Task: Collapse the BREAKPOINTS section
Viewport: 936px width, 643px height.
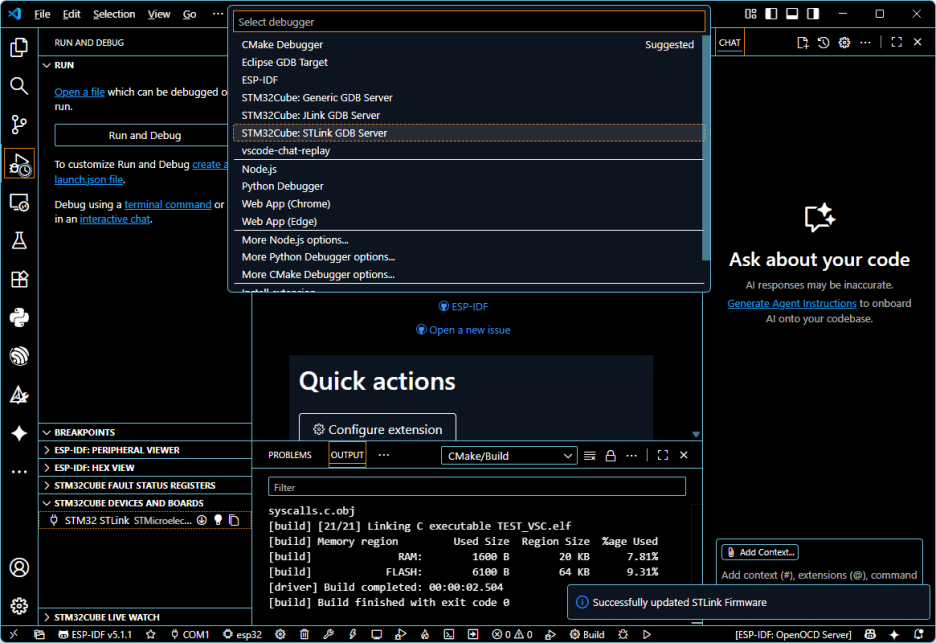Action: point(47,432)
